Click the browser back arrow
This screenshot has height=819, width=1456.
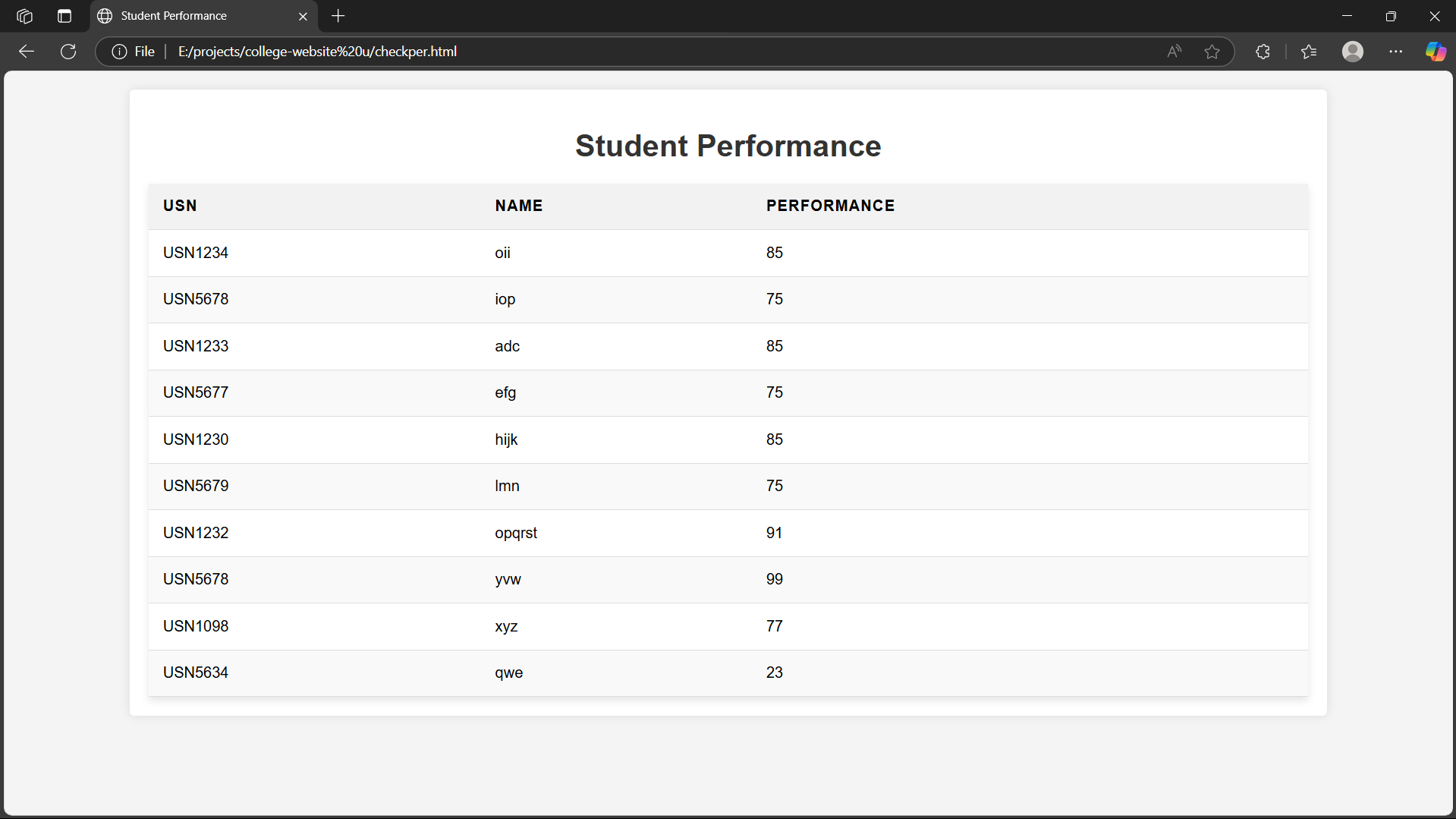click(x=27, y=52)
